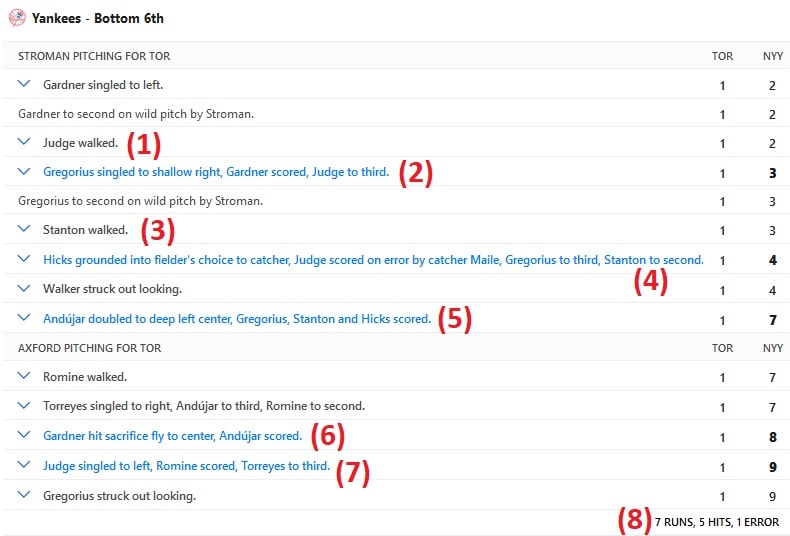Click the Yankees team logo icon
The width and height of the screenshot is (790, 536).
[x=17, y=18]
